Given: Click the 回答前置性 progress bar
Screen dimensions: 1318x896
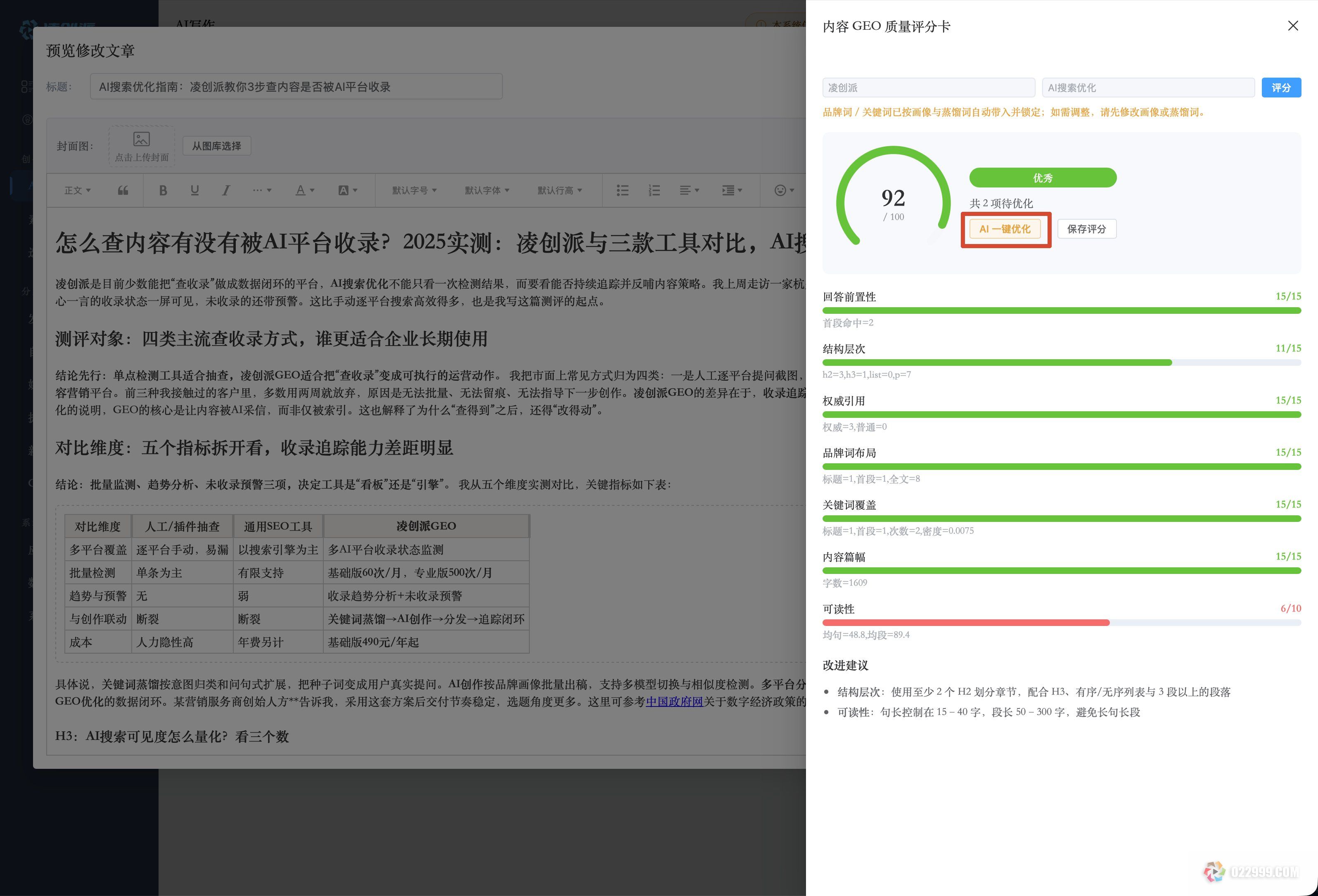Looking at the screenshot, I should (1062, 311).
